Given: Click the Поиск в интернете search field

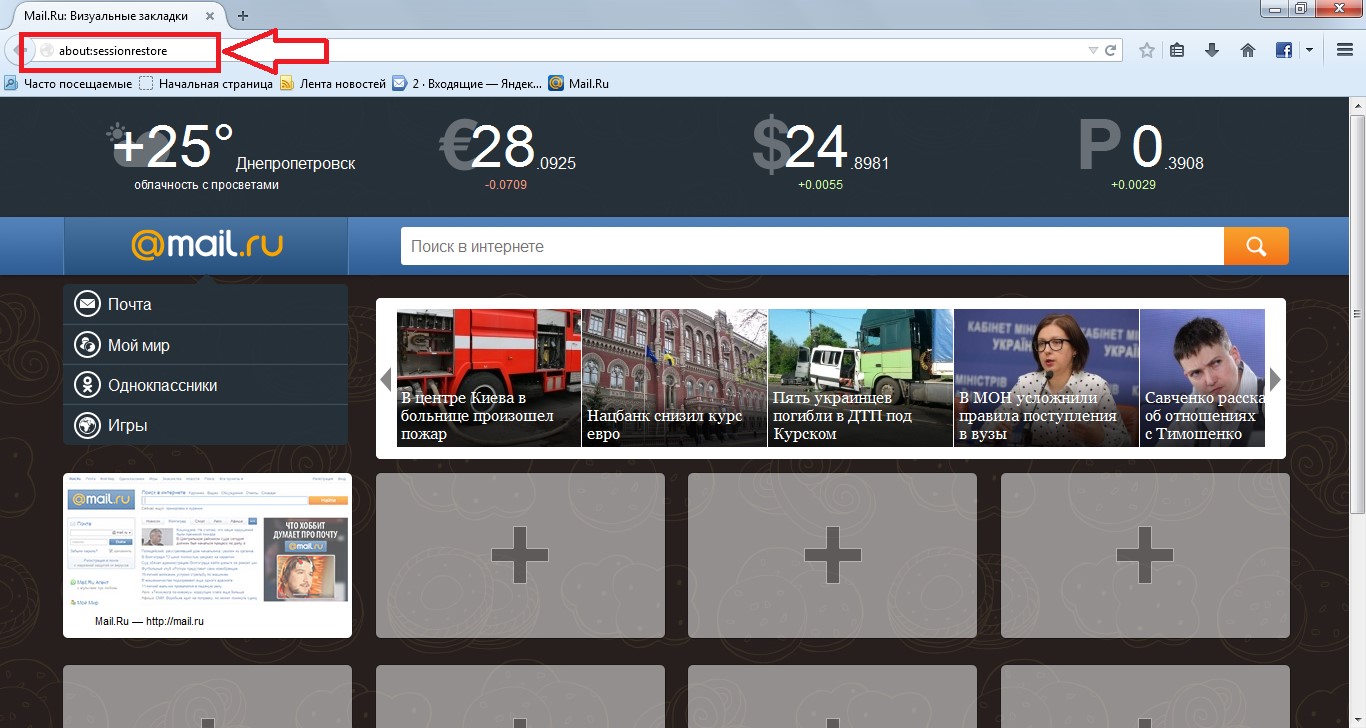Looking at the screenshot, I should coord(811,246).
